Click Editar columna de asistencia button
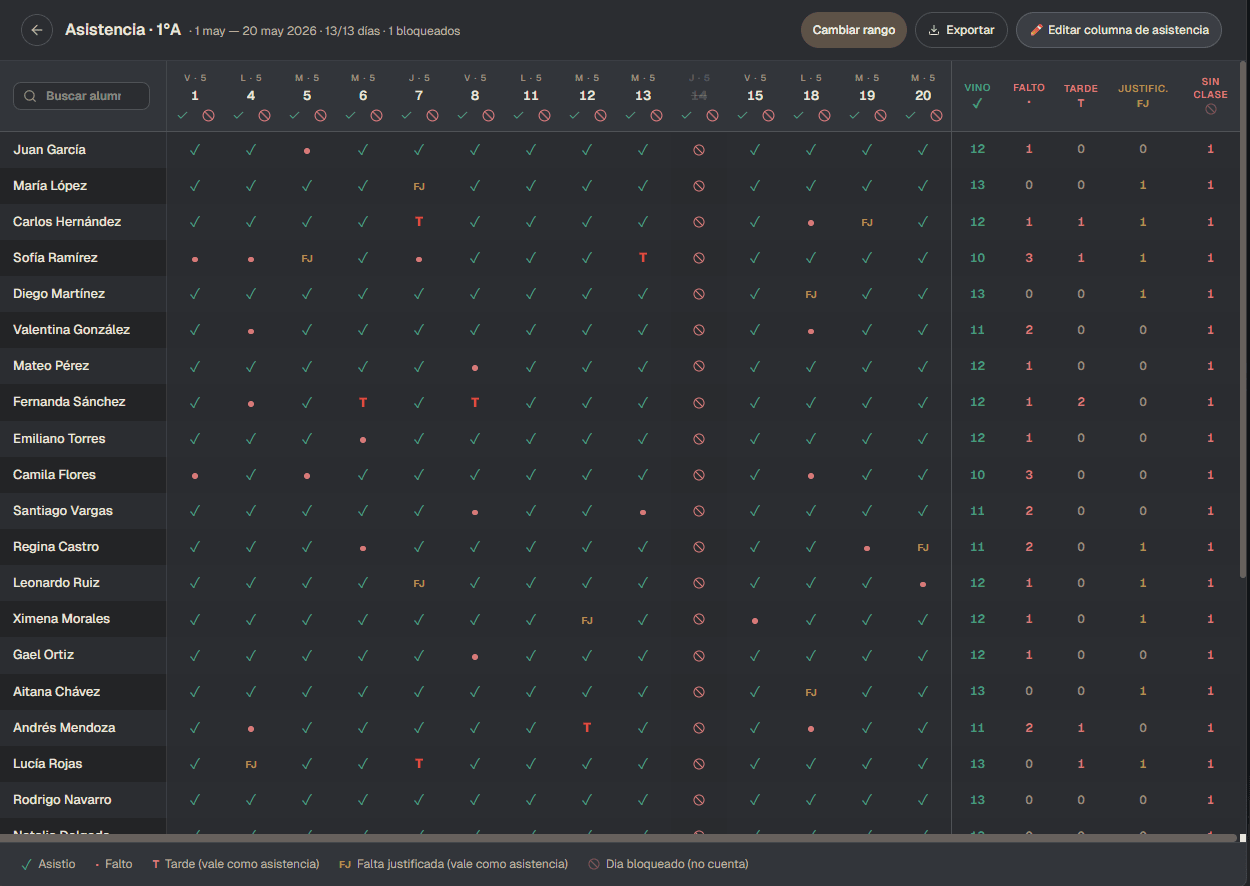 pyautogui.click(x=1119, y=30)
